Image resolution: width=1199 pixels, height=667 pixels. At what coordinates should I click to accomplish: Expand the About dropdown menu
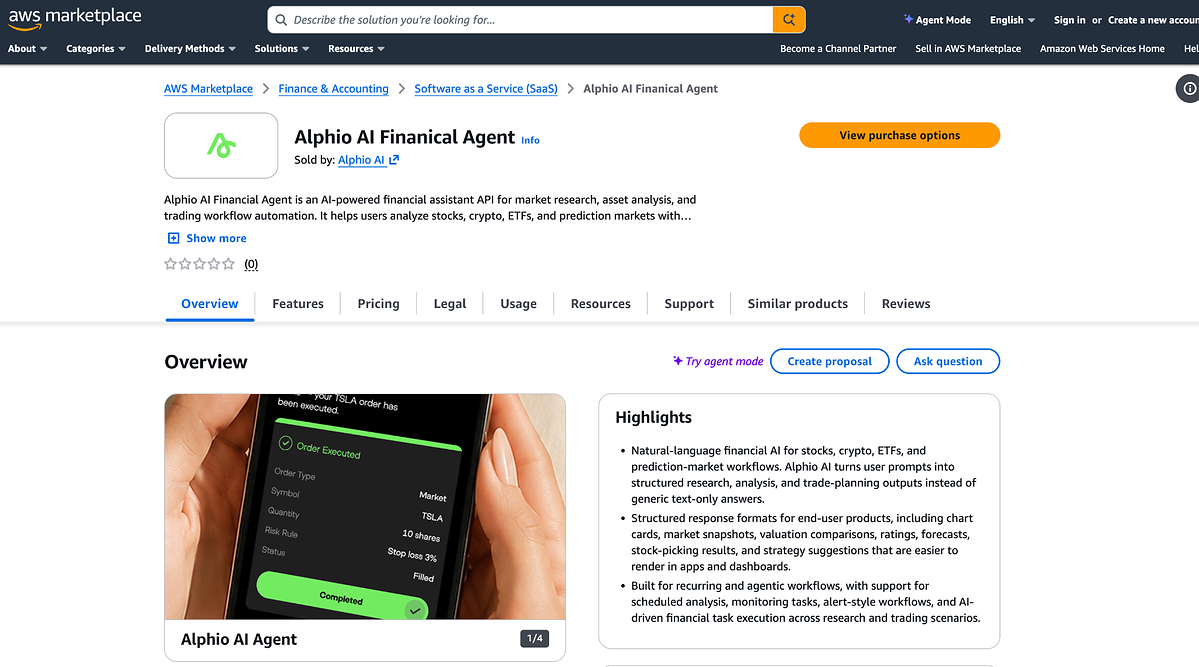click(28, 48)
